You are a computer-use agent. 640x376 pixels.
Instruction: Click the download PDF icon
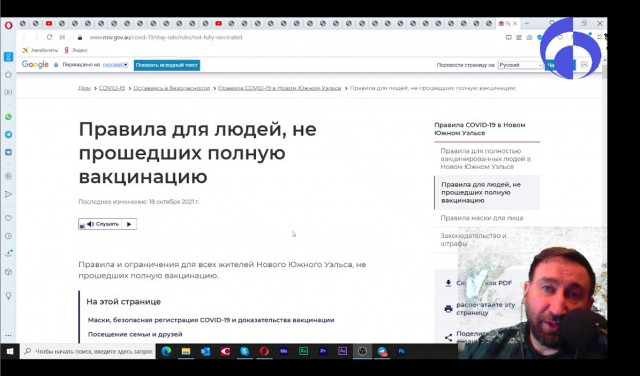(x=448, y=283)
